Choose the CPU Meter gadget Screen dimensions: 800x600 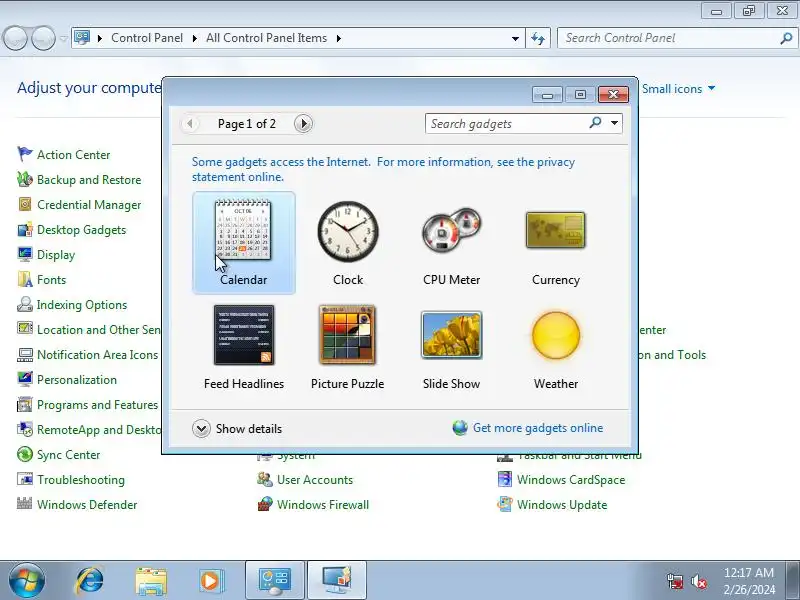tap(452, 242)
